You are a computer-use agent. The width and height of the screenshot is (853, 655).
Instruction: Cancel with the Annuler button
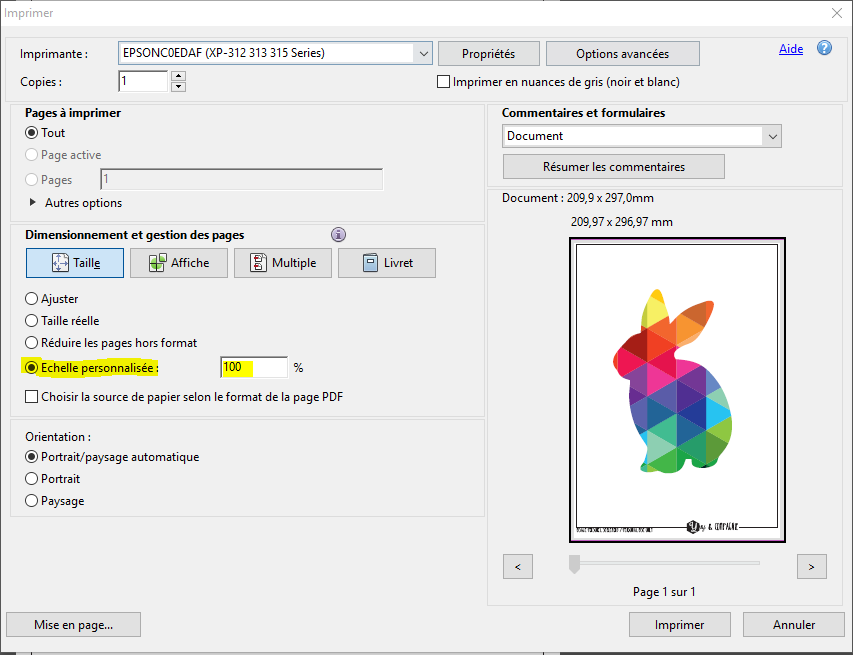tap(794, 625)
